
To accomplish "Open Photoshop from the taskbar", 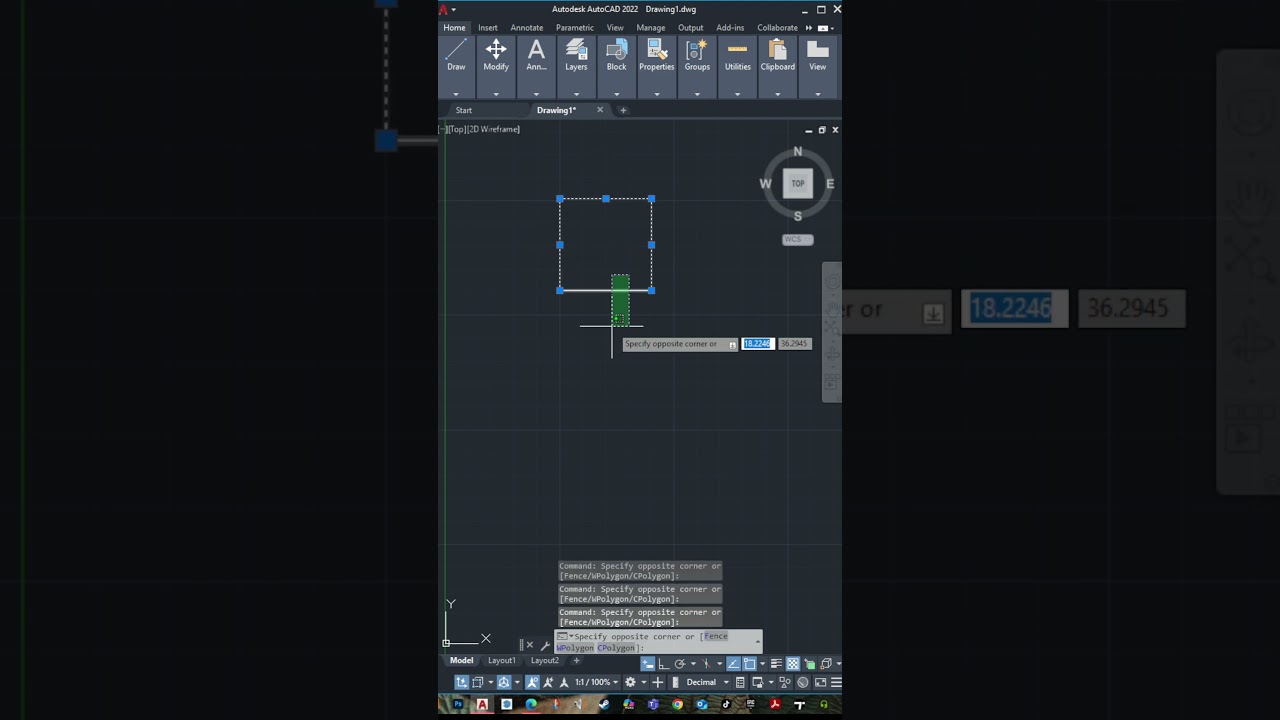I will [x=458, y=704].
